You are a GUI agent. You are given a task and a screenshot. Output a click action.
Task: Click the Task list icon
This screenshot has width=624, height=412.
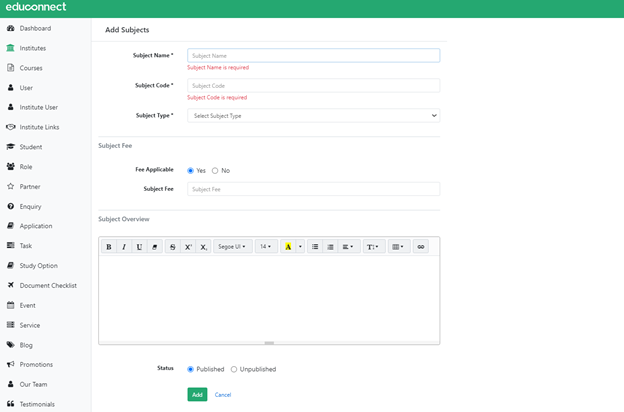click(x=11, y=246)
